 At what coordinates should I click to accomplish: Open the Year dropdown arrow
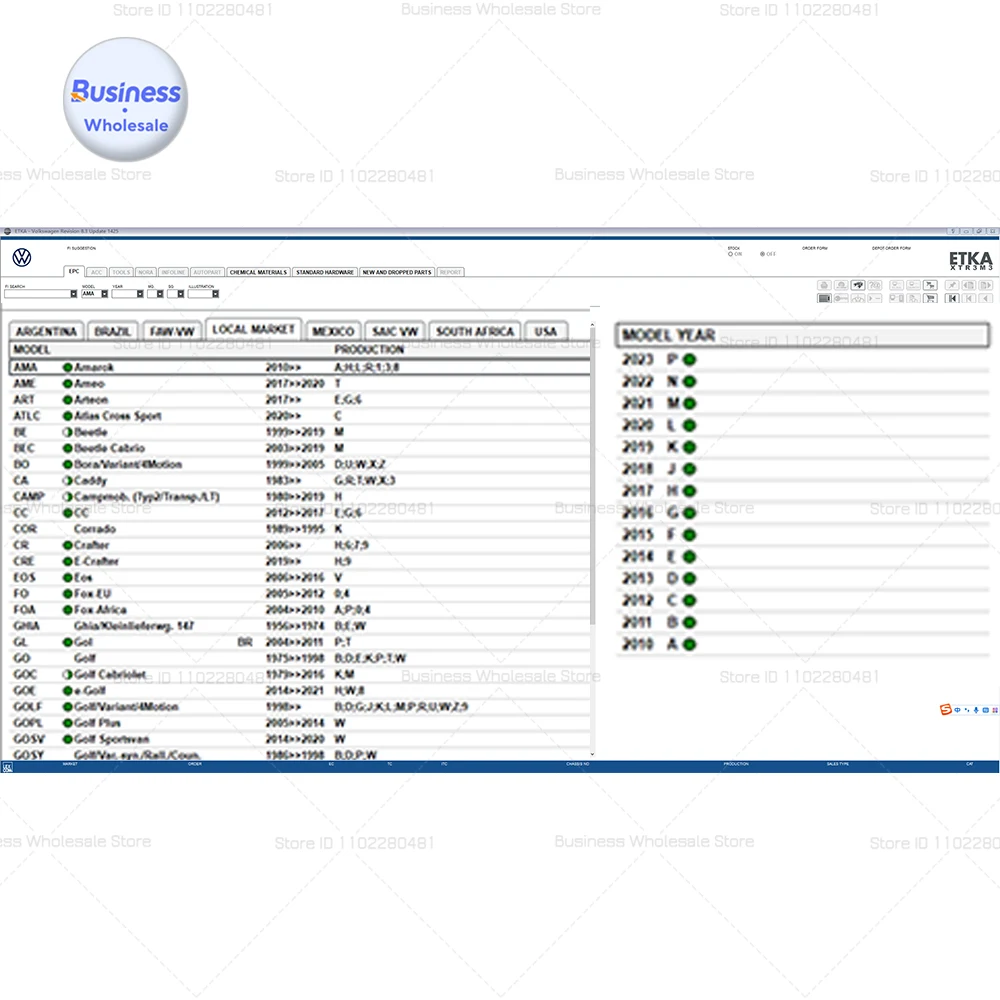click(140, 294)
